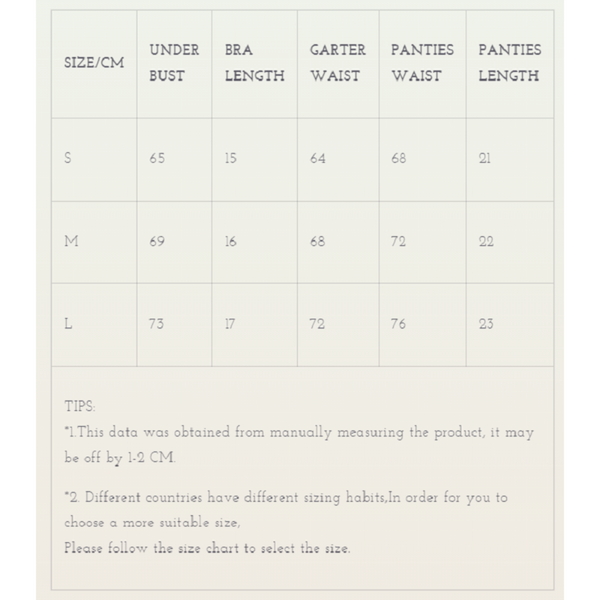Click garter waist value 72
This screenshot has height=600, width=600.
pyautogui.click(x=317, y=324)
